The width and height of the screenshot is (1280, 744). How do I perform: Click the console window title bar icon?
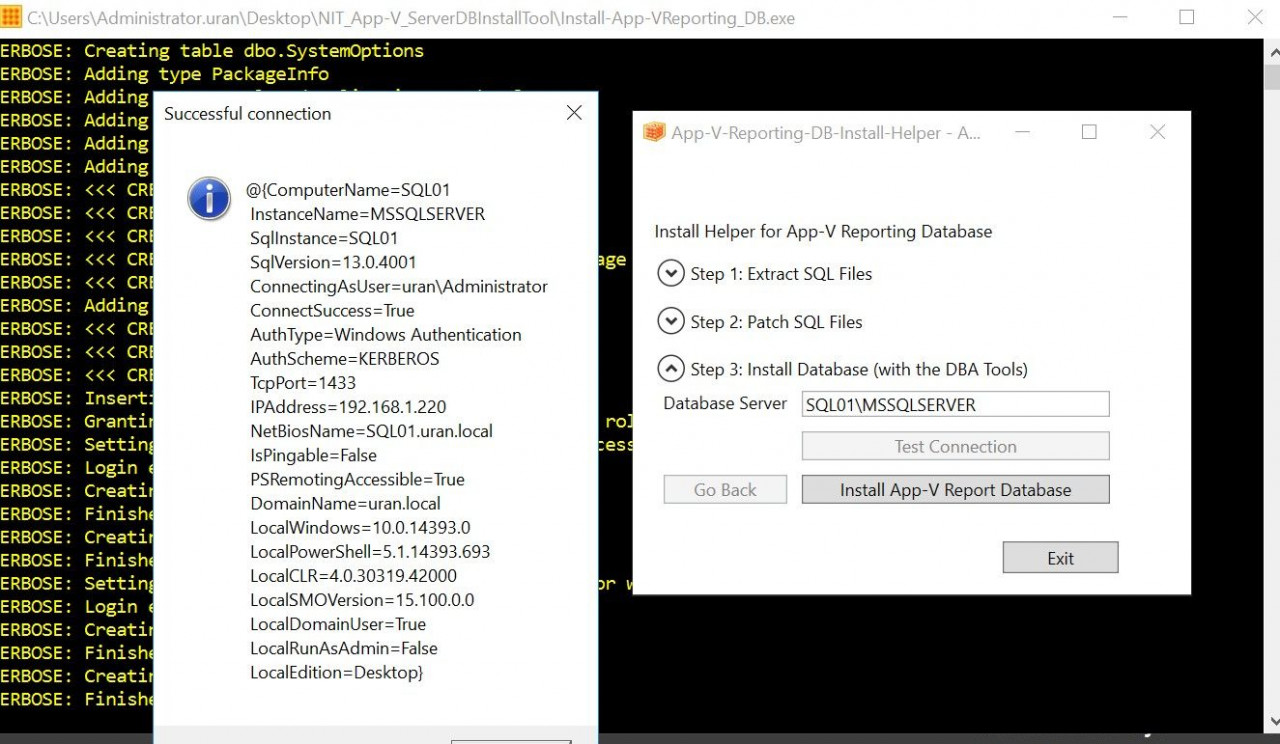pos(12,17)
